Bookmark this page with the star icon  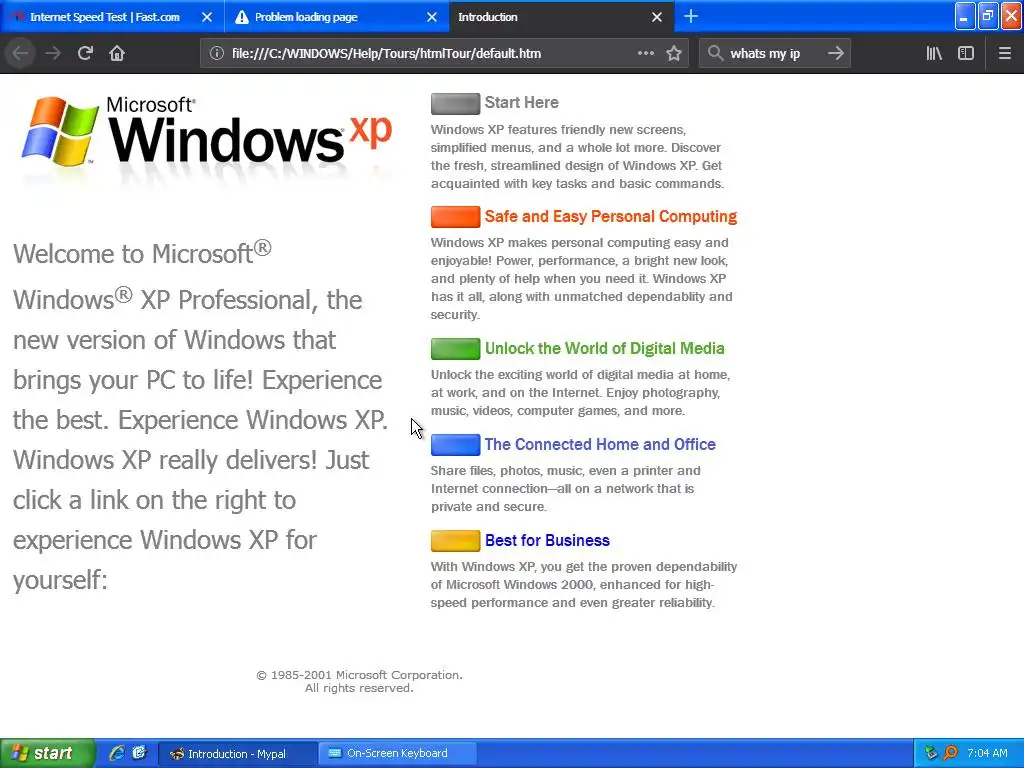[674, 54]
